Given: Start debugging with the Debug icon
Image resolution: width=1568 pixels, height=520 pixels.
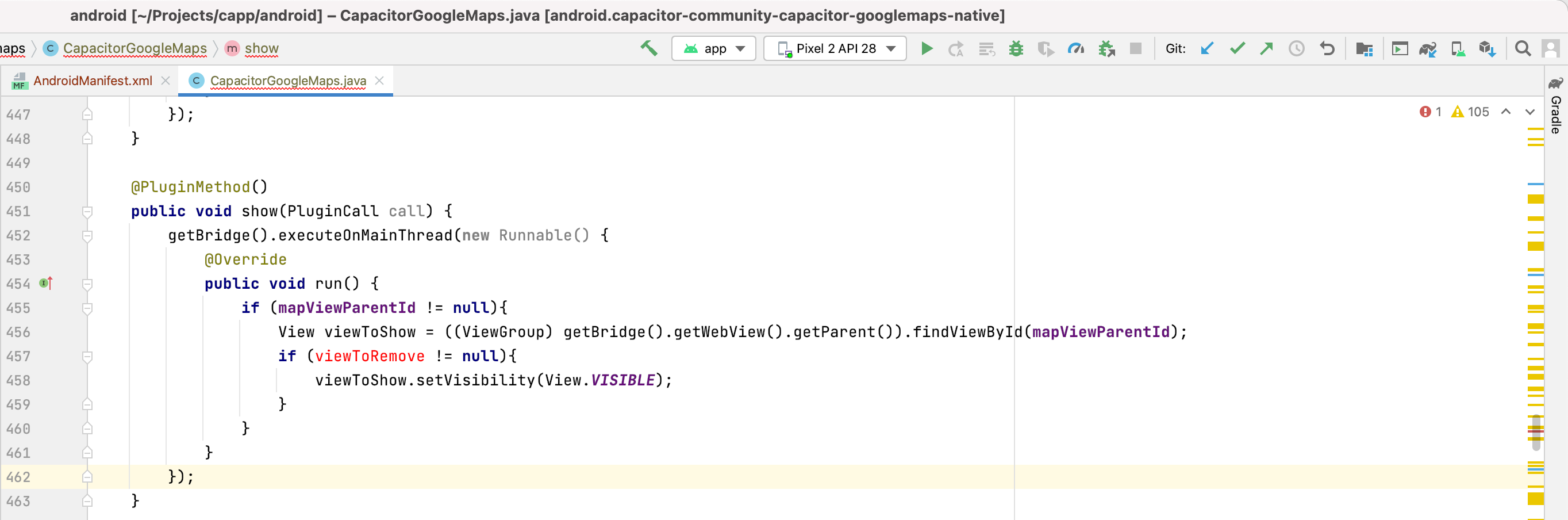Looking at the screenshot, I should pos(1015,48).
